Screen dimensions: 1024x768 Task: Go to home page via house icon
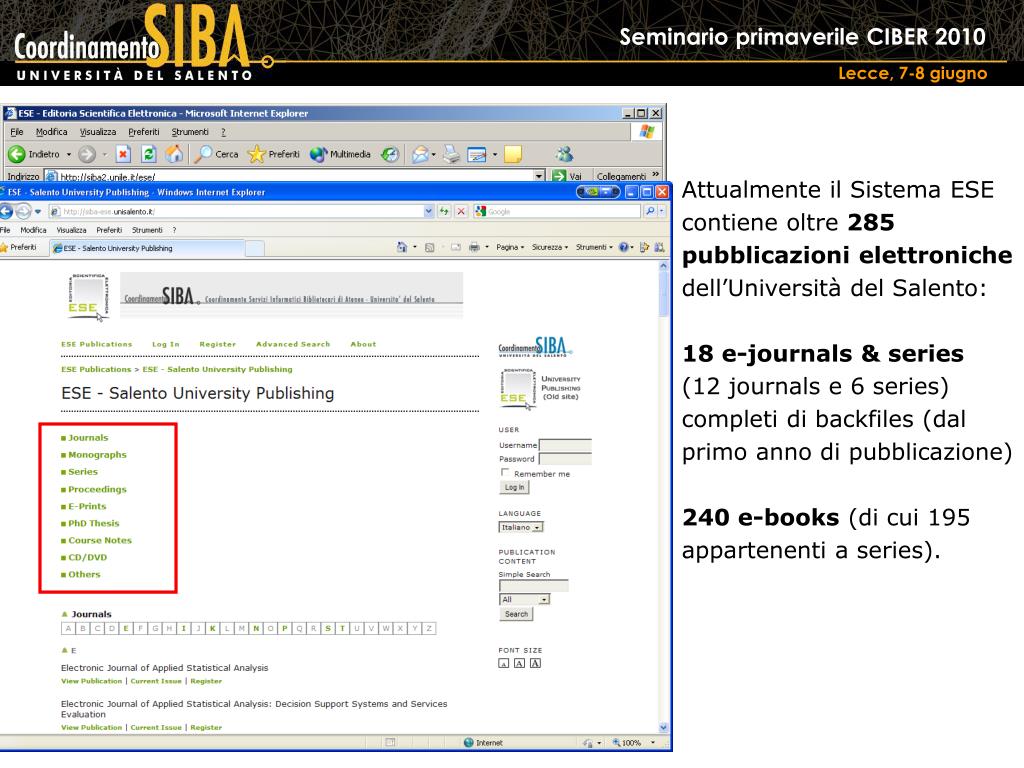174,154
